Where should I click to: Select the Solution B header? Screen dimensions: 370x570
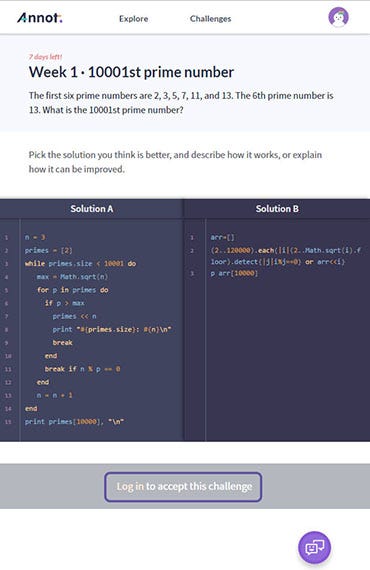point(277,209)
